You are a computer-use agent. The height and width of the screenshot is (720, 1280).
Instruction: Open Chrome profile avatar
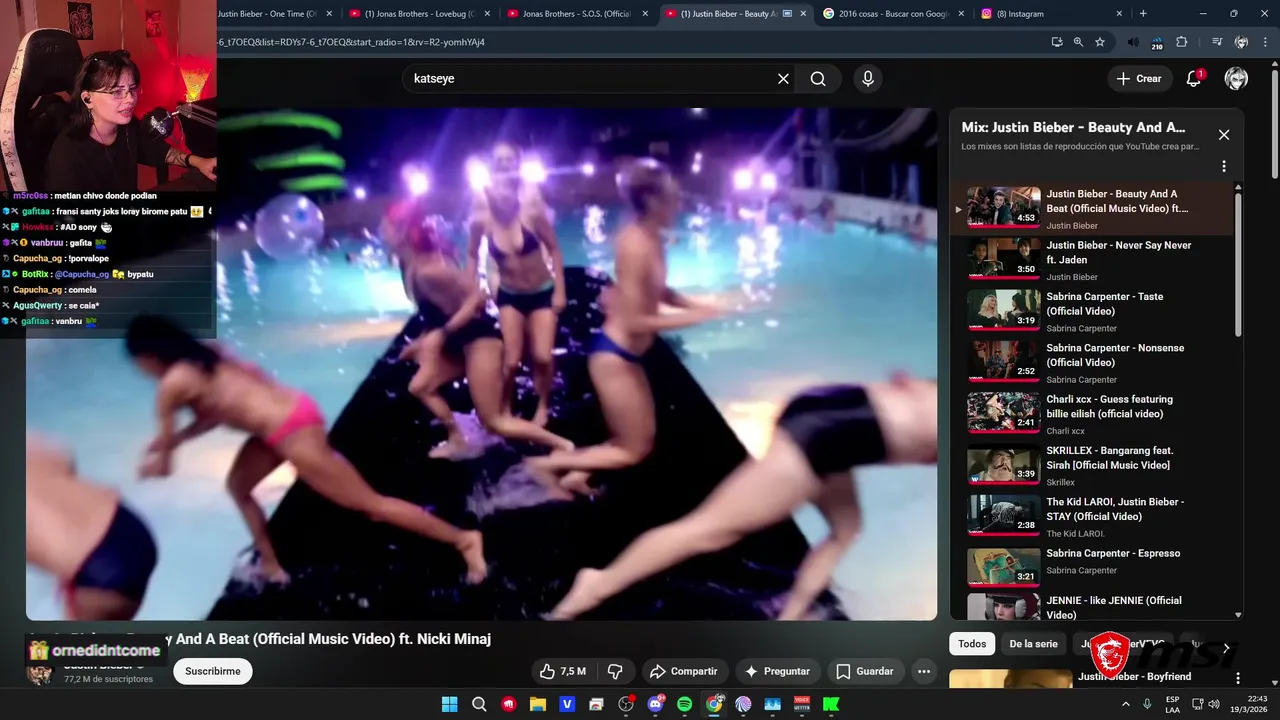(1241, 42)
